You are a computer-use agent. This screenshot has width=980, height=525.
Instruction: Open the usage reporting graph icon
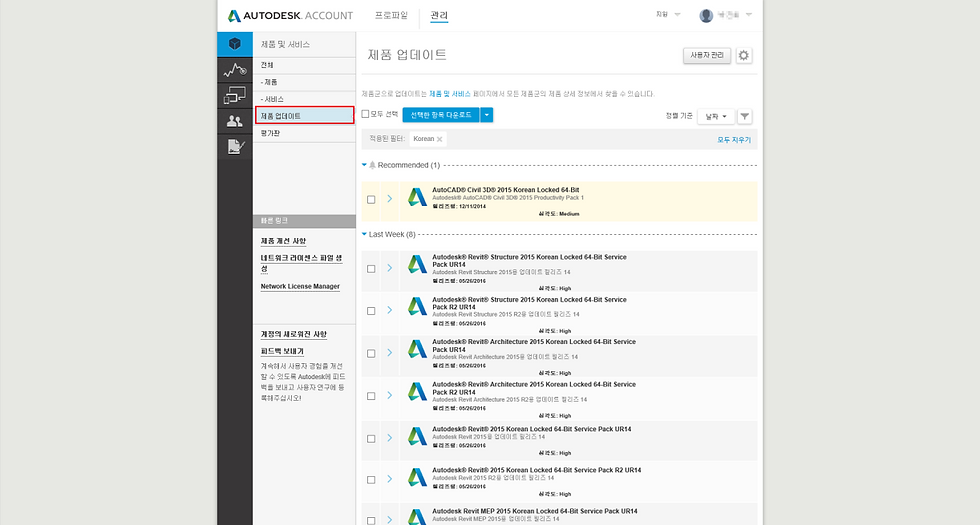pos(235,70)
